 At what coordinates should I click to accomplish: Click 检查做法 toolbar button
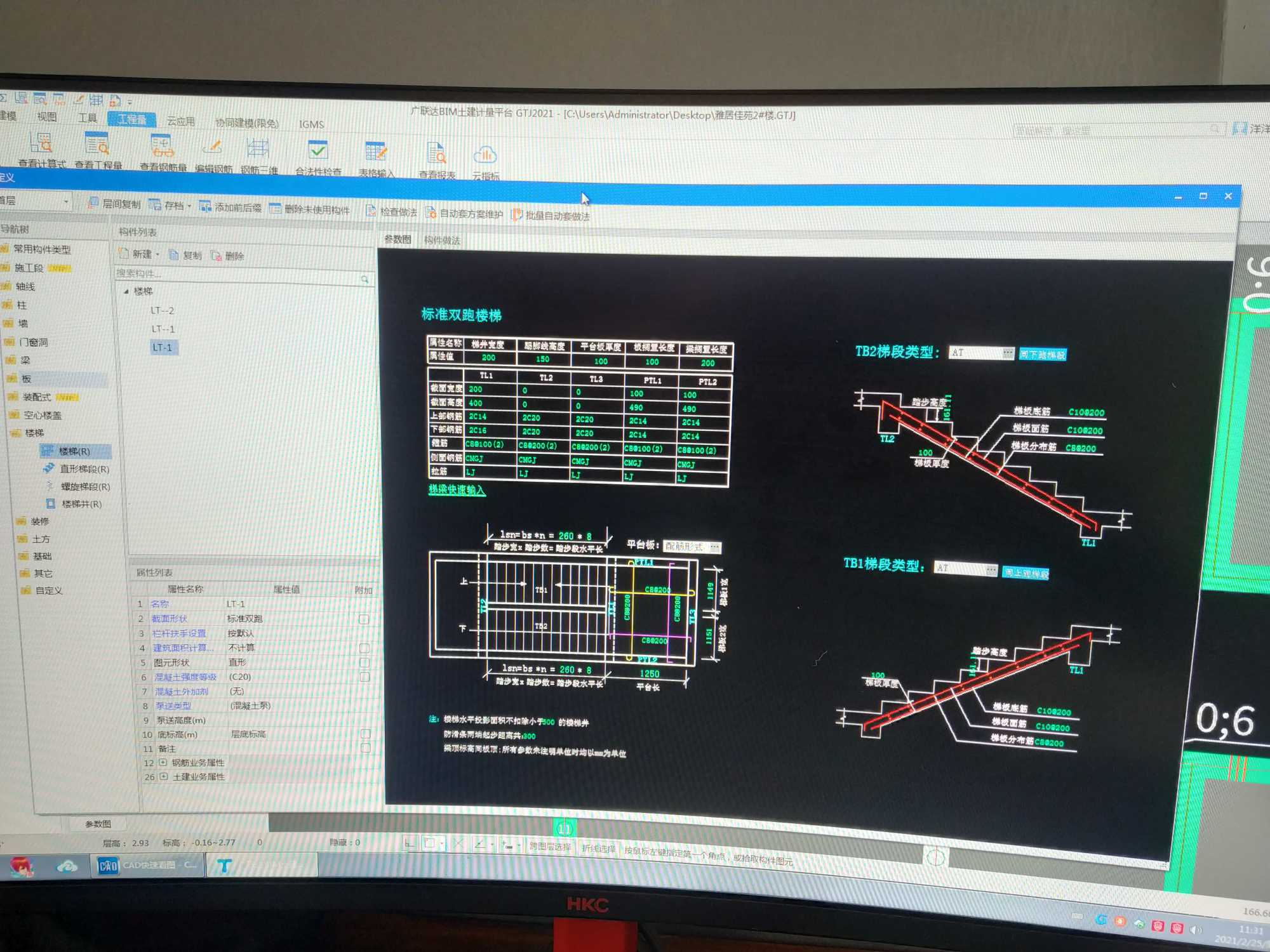click(x=392, y=211)
